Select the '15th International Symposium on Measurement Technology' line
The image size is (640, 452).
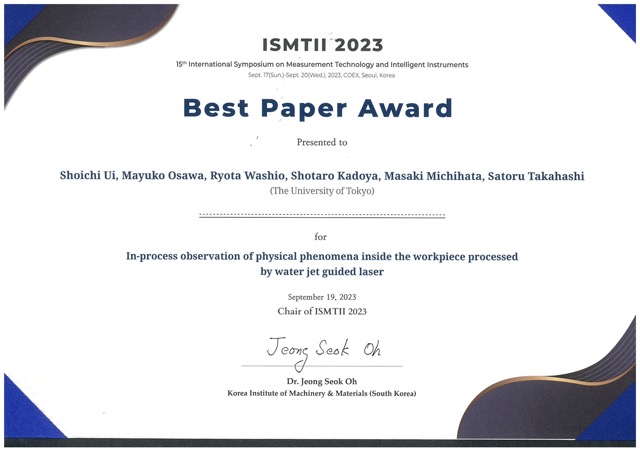(322, 65)
